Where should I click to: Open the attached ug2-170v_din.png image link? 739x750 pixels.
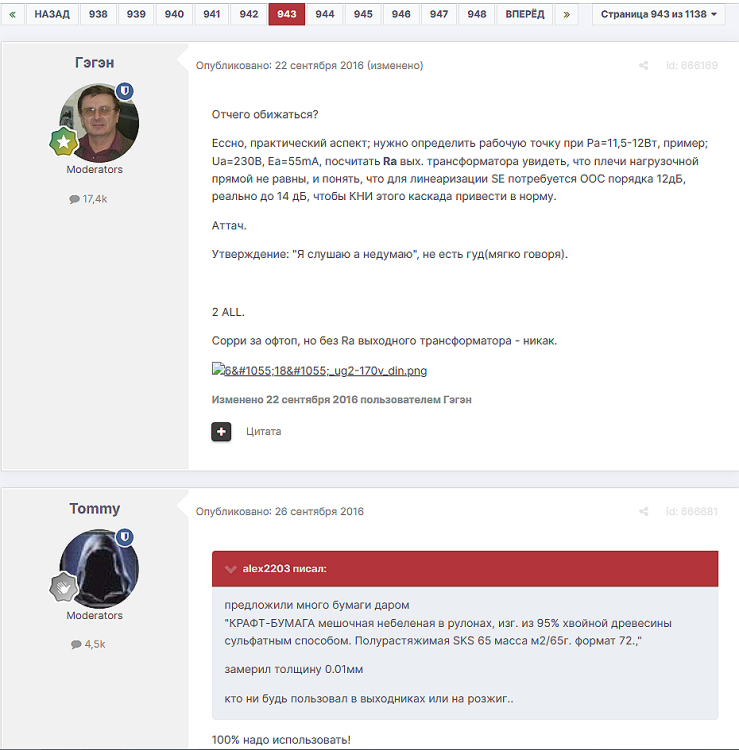(x=319, y=371)
